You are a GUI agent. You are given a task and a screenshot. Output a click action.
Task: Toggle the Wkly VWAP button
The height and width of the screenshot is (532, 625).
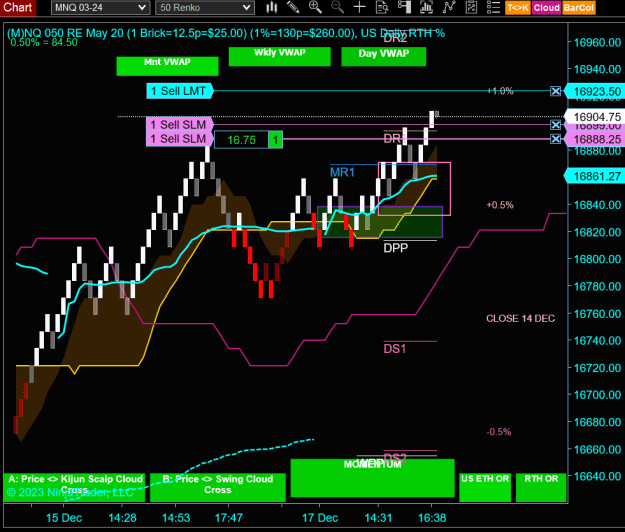click(279, 56)
